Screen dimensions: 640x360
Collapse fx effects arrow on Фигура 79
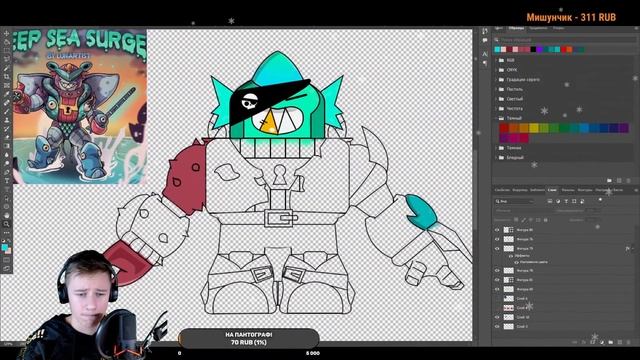[633, 248]
